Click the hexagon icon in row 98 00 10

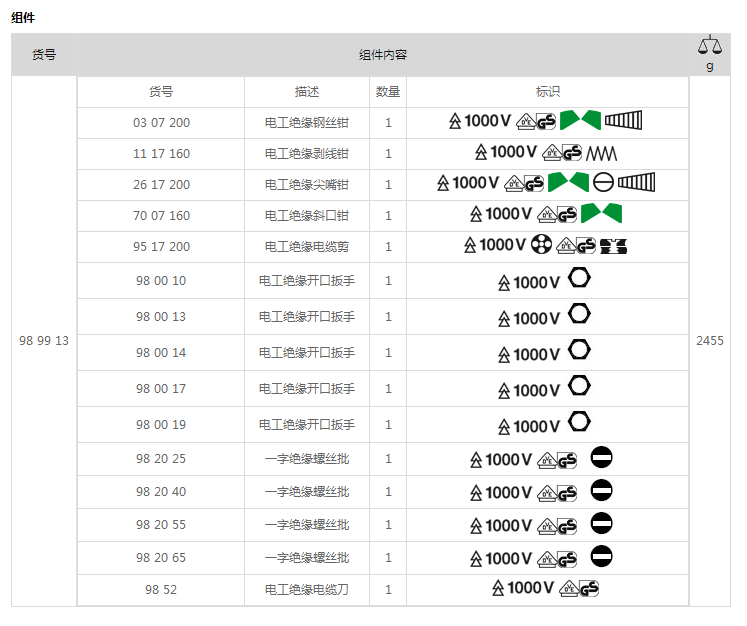coord(579,279)
